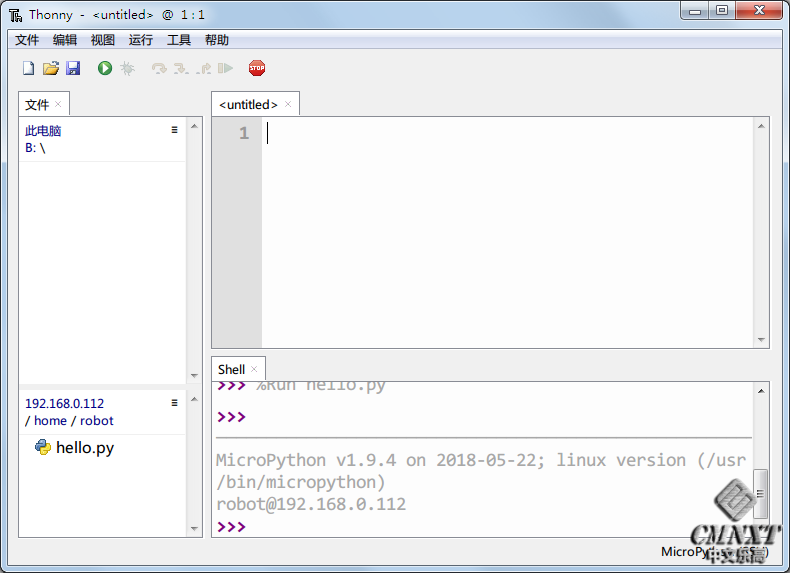This screenshot has width=790, height=573.
Task: Click the robot folder path link
Action: pos(97,421)
